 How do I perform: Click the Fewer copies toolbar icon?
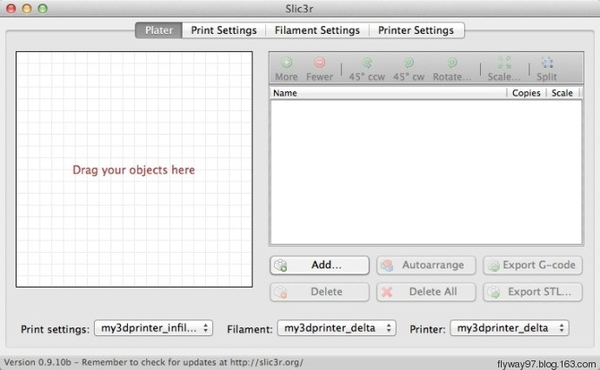pyautogui.click(x=320, y=62)
